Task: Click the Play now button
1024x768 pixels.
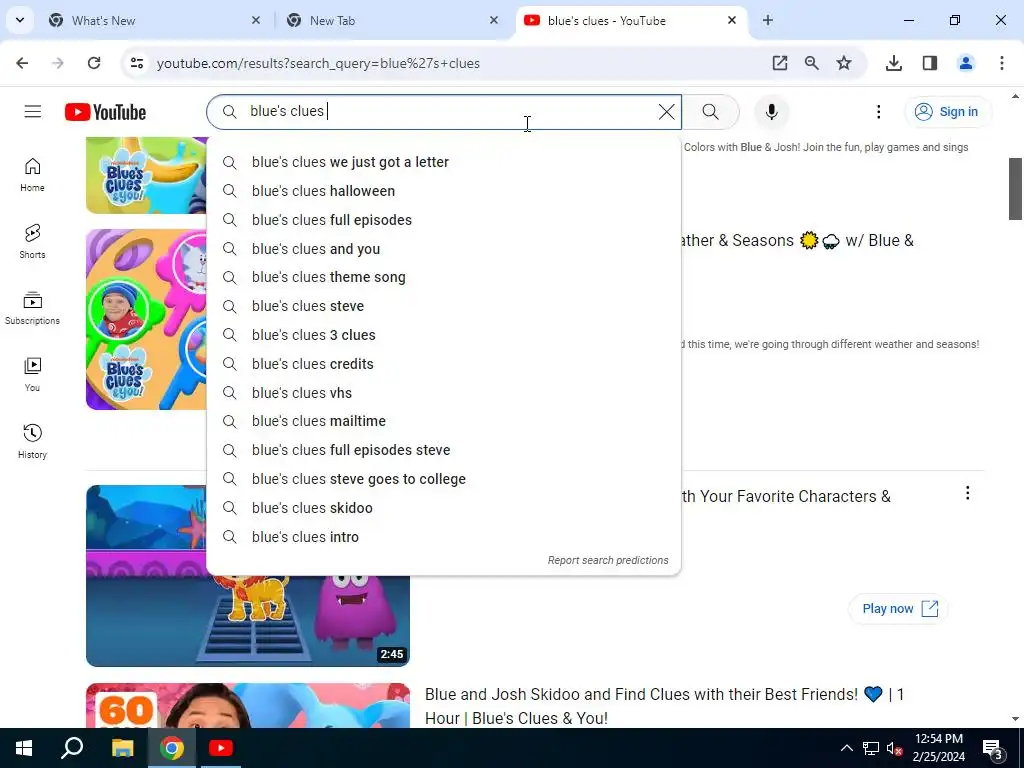Action: pyautogui.click(x=899, y=609)
